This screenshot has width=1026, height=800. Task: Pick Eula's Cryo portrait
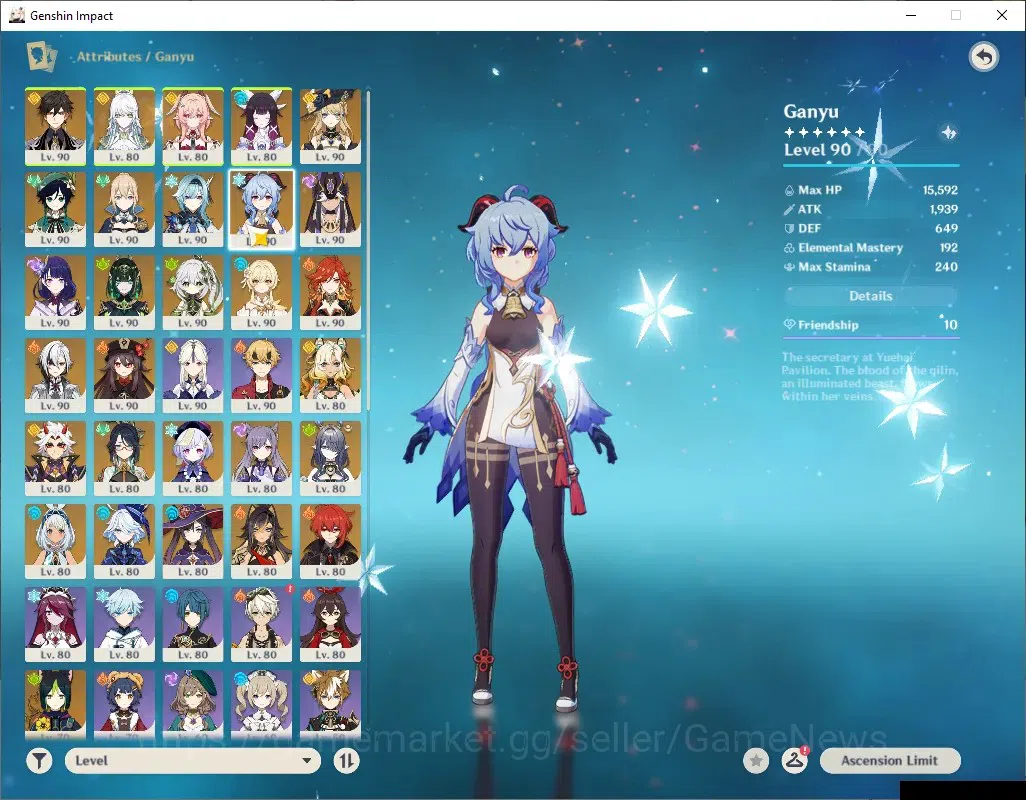[193, 209]
